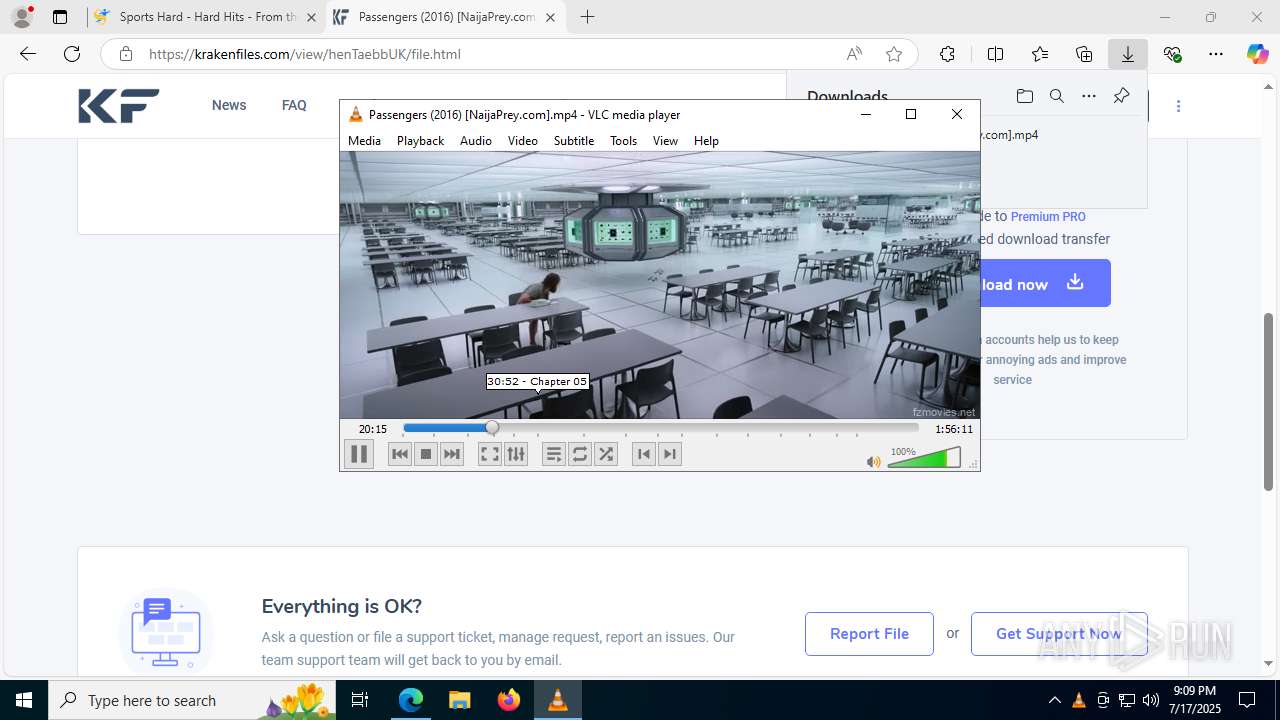Open VLC View menu
This screenshot has height=720, width=1280.
[x=666, y=141]
